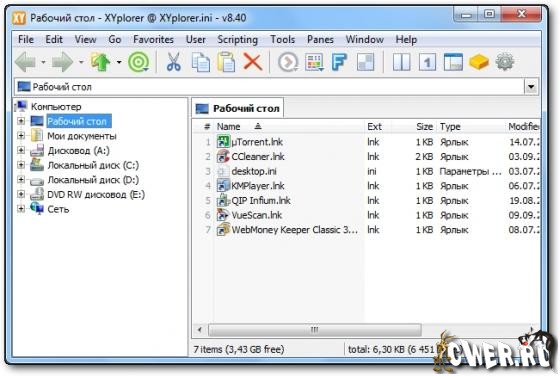Toggle Dual Pane toolbar button
This screenshot has width=560, height=376.
click(x=401, y=62)
